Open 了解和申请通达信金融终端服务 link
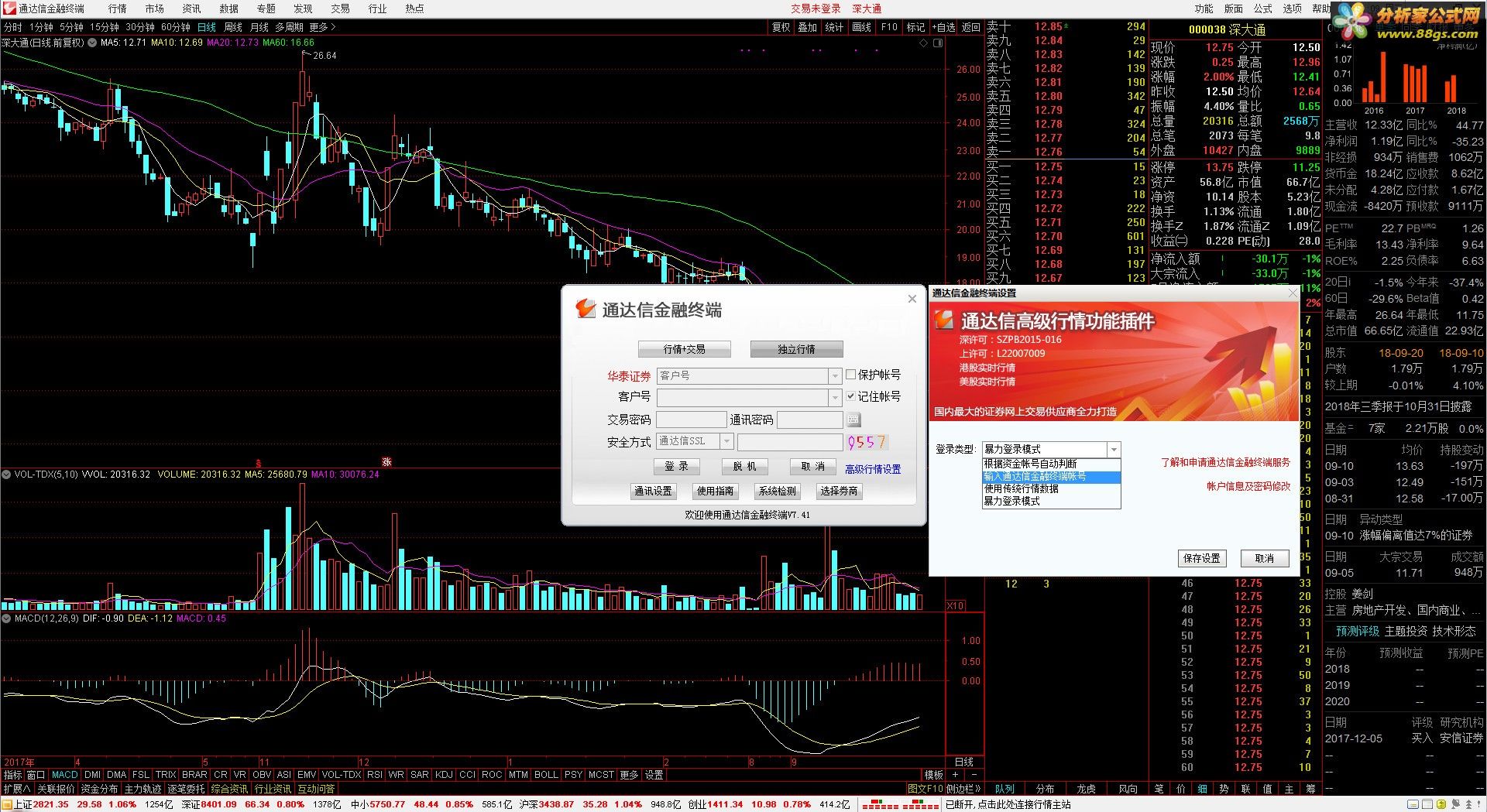The height and width of the screenshot is (812, 1487). [1225, 462]
